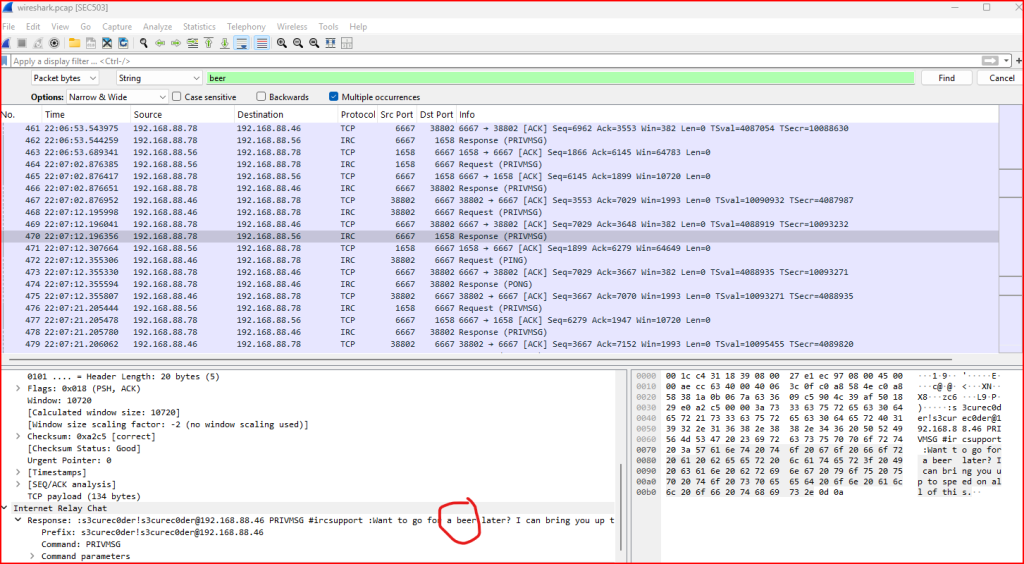Sort by Time column header
This screenshot has width=1024, height=564.
tap(86, 114)
